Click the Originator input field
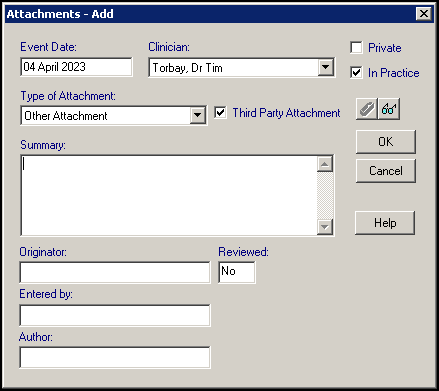 coord(115,272)
